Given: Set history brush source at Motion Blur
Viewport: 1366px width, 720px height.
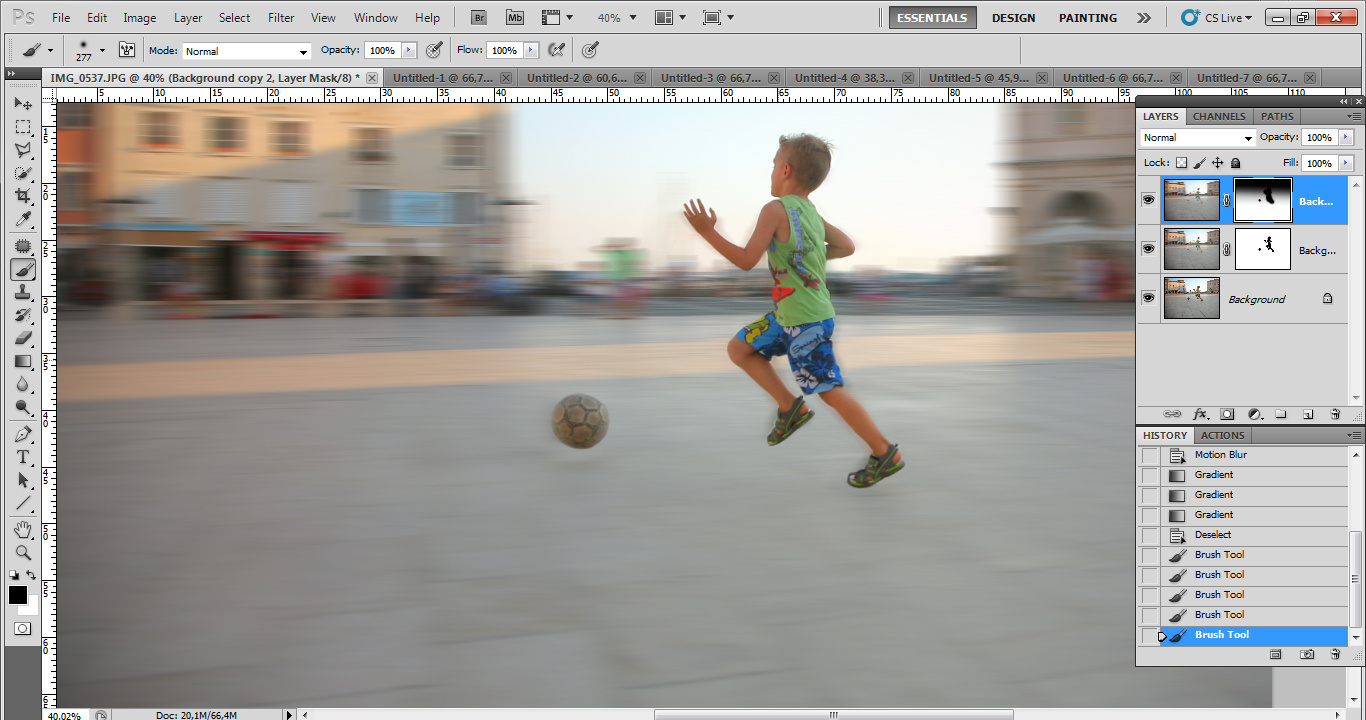Looking at the screenshot, I should tap(1151, 455).
